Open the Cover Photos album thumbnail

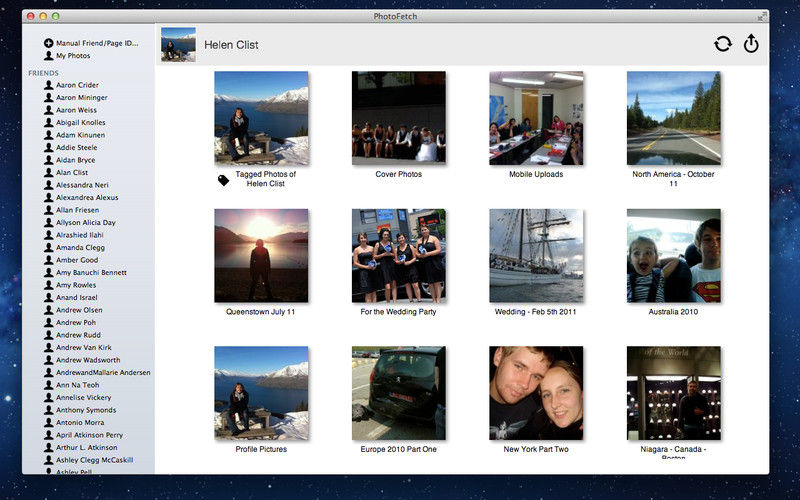[x=398, y=118]
